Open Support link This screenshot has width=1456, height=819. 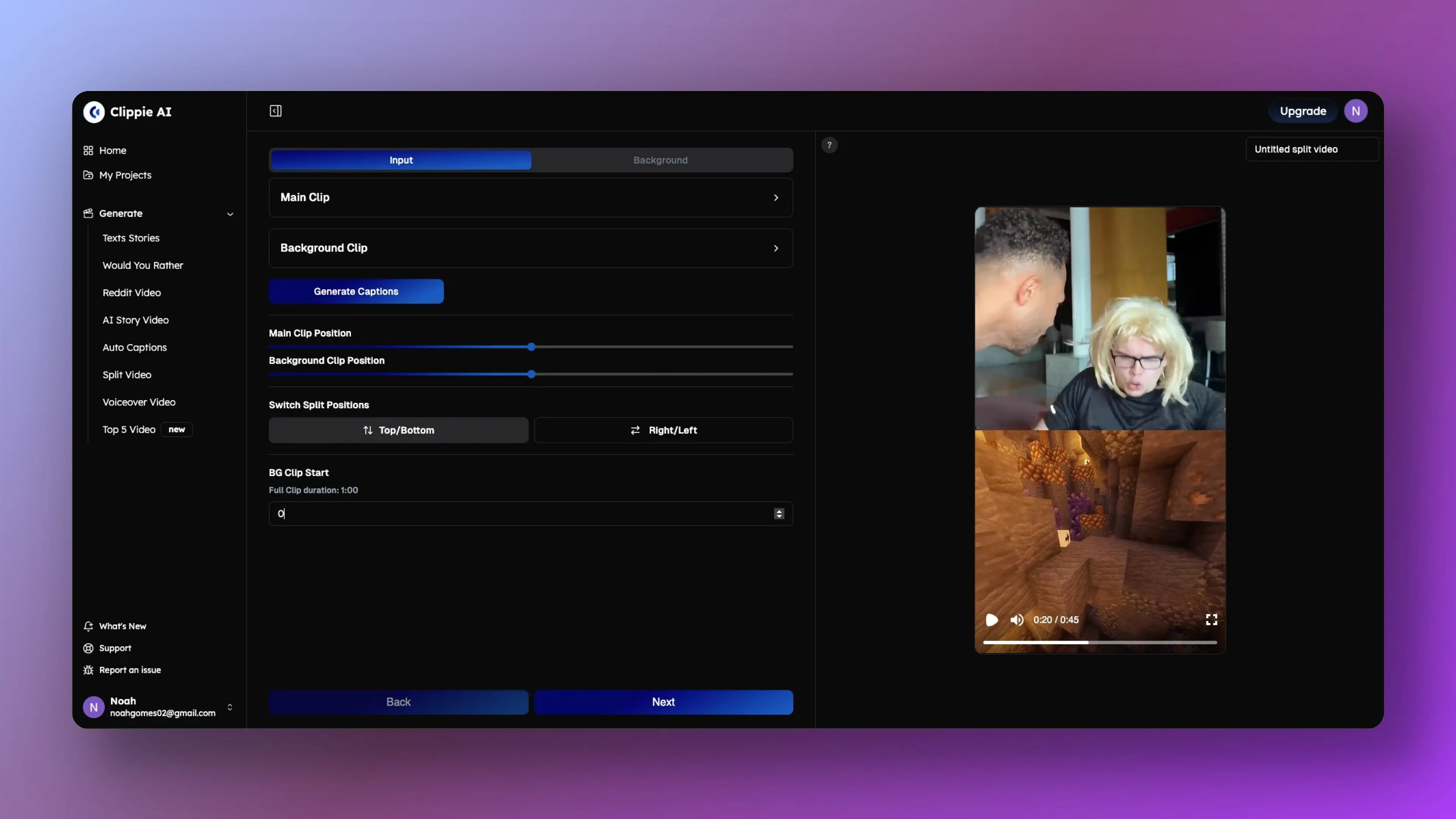[115, 648]
